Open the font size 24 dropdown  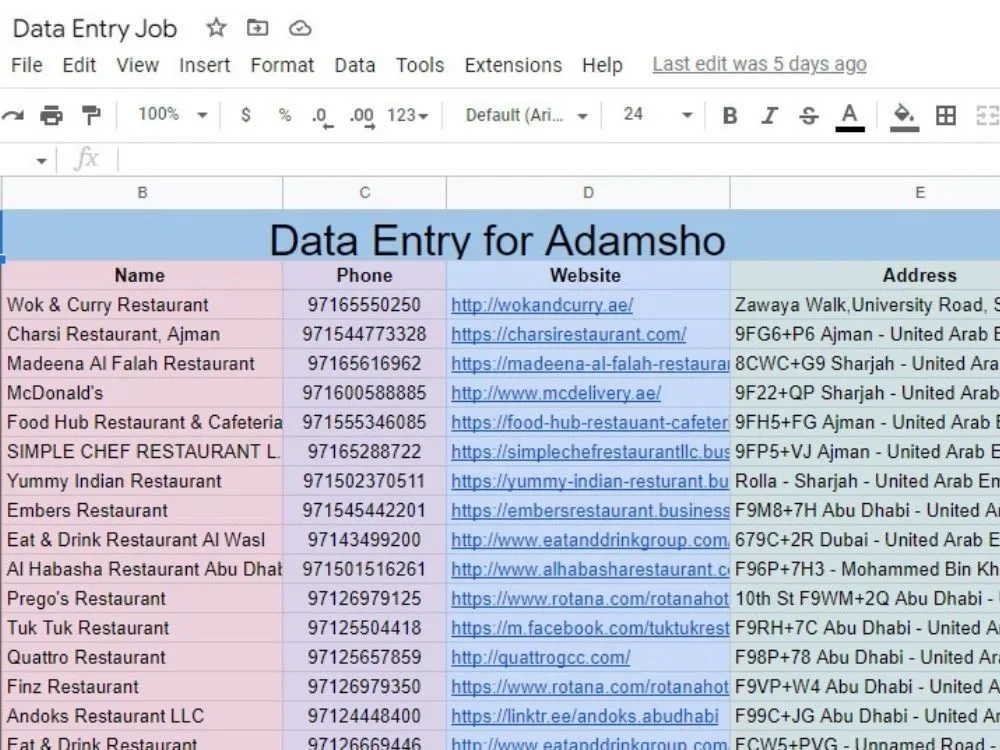[x=658, y=115]
